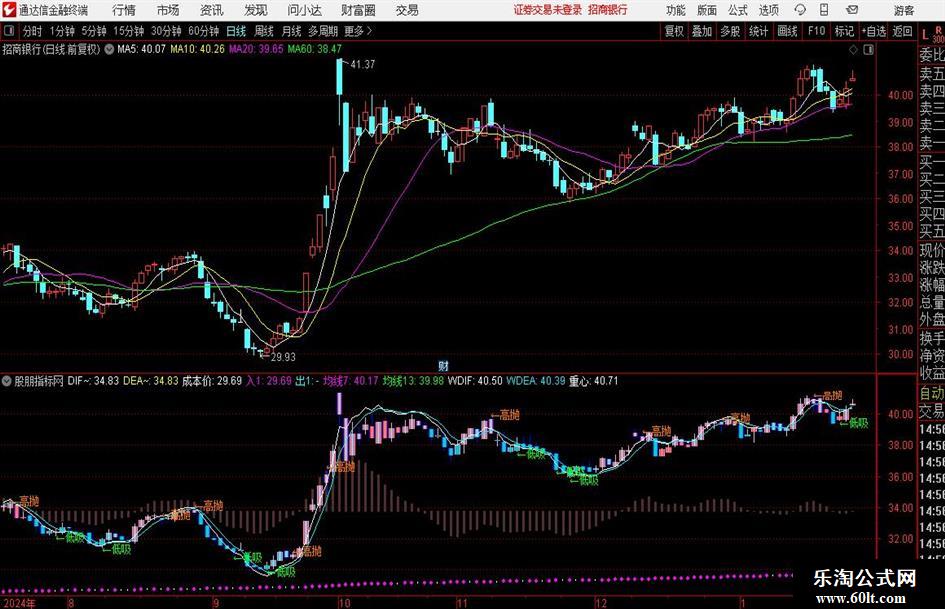945x609 pixels.
Task: Click the MA10: 40.26 indicator label
Action: click(x=197, y=49)
